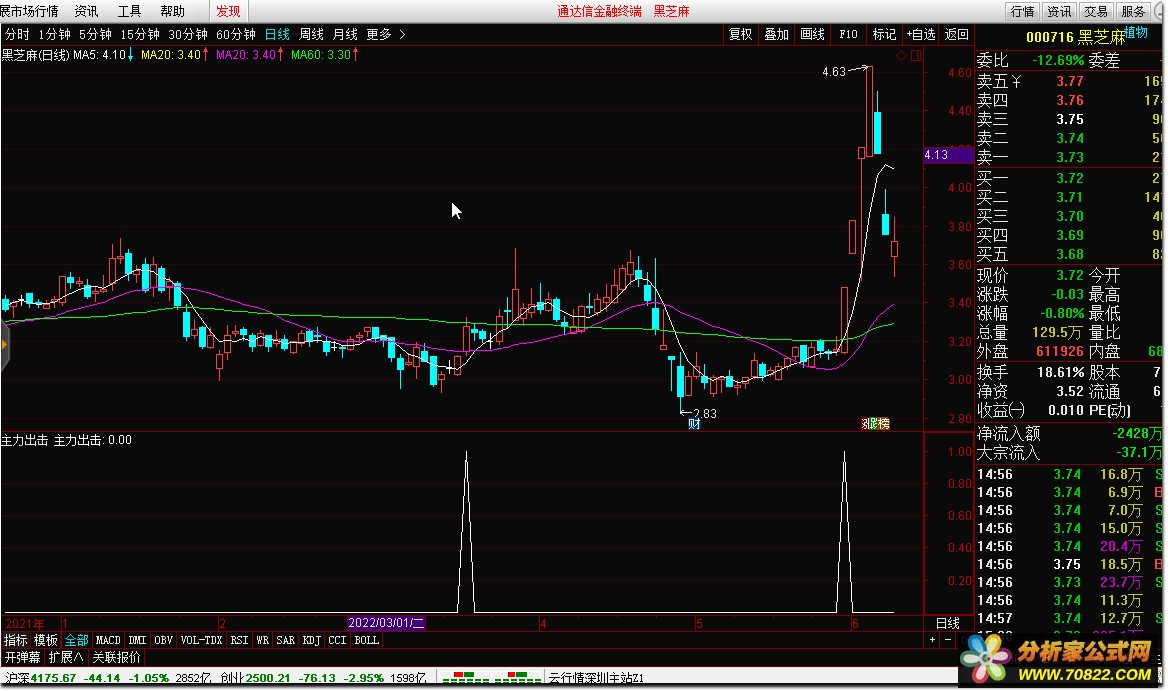Open the 工具 menu
Viewport: 1168px width, 691px height.
point(130,11)
